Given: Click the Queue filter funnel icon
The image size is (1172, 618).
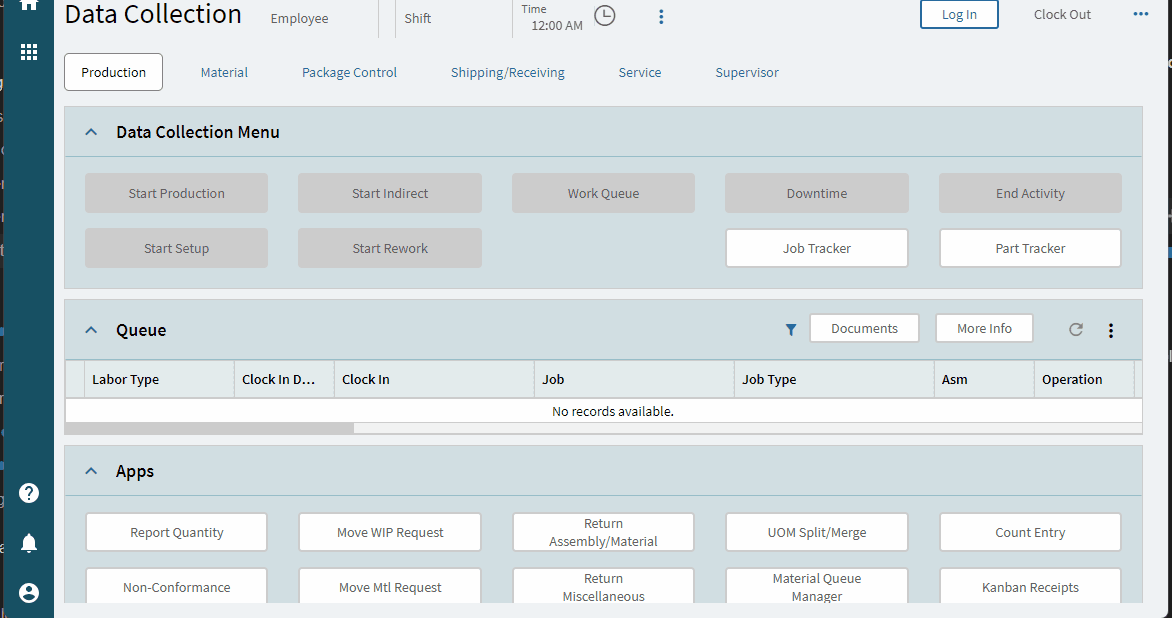Looking at the screenshot, I should [x=791, y=330].
